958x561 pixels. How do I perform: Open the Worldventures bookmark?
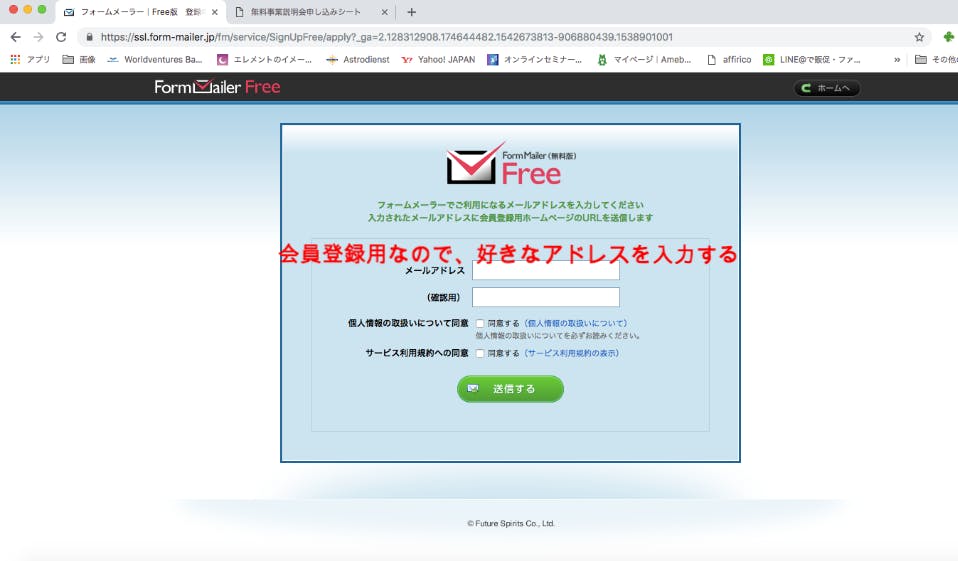click(x=155, y=59)
